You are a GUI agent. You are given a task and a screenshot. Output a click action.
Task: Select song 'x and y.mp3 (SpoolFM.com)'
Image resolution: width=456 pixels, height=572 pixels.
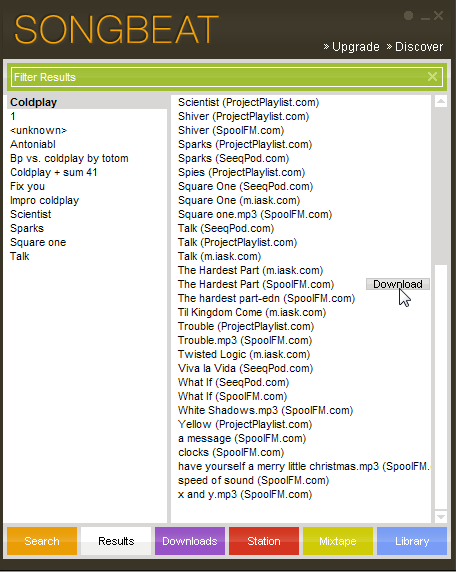[245, 494]
